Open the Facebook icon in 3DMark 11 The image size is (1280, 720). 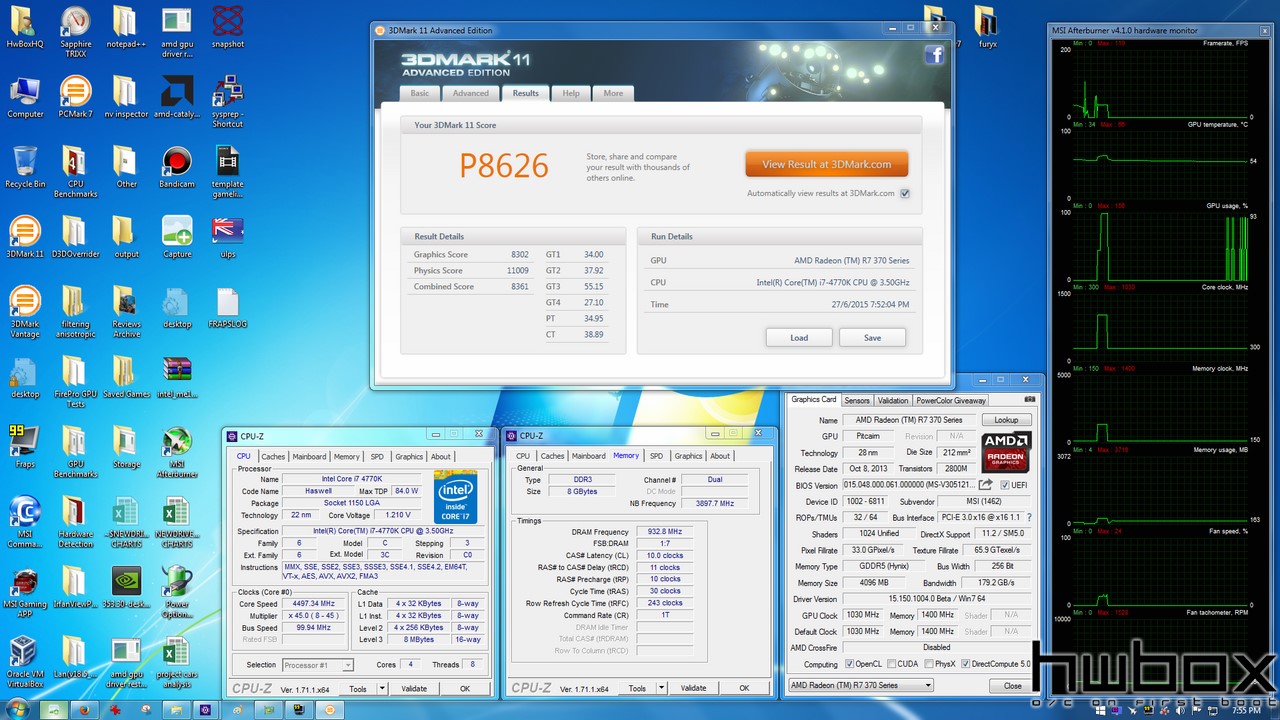(934, 56)
